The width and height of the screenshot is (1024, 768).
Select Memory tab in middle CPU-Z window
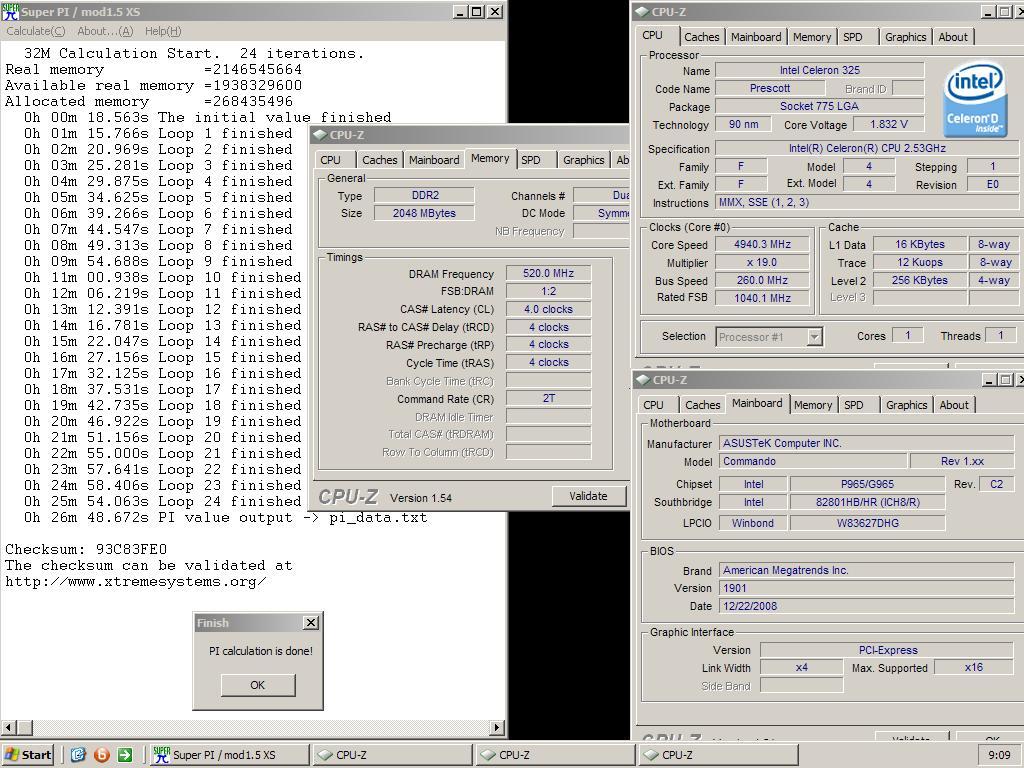[490, 158]
